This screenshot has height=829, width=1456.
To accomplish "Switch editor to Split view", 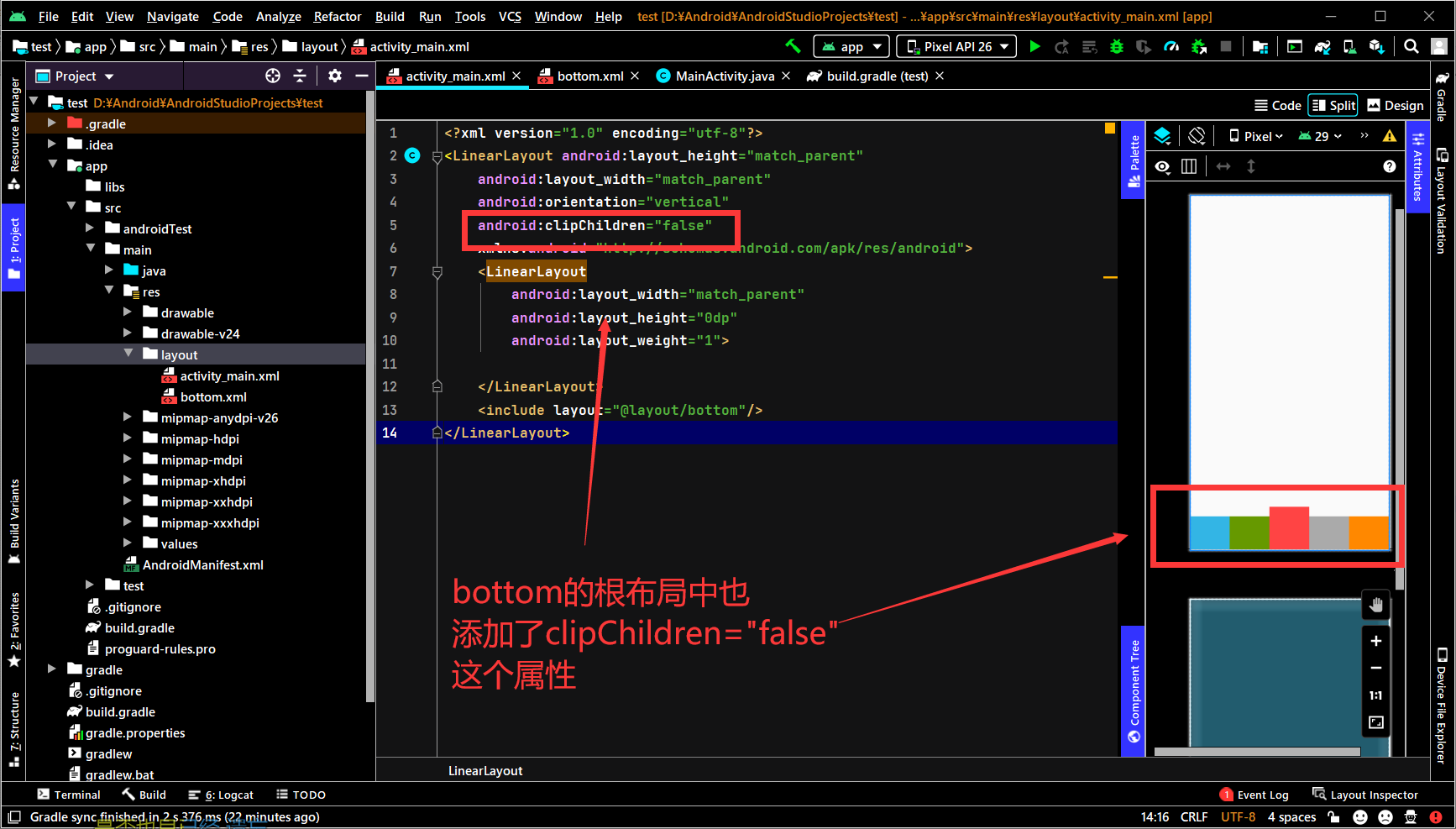I will (1333, 105).
